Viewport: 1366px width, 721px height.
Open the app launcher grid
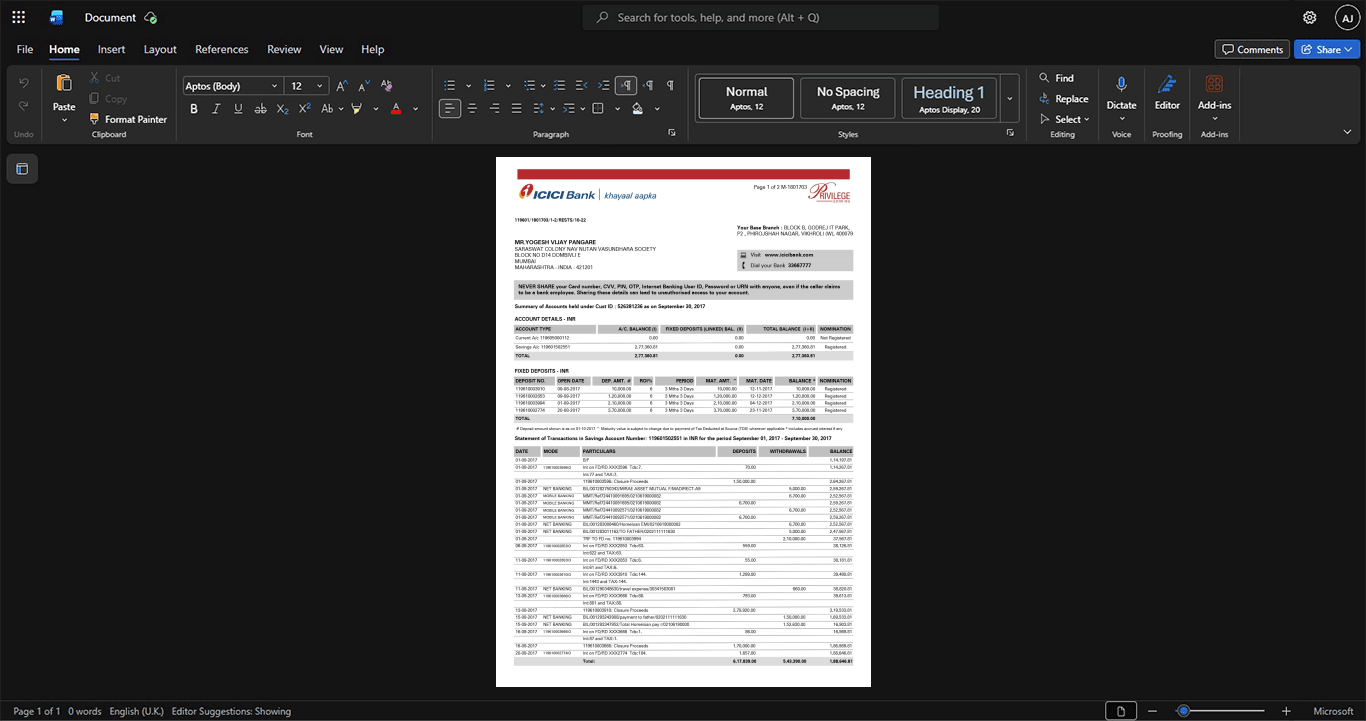point(18,17)
